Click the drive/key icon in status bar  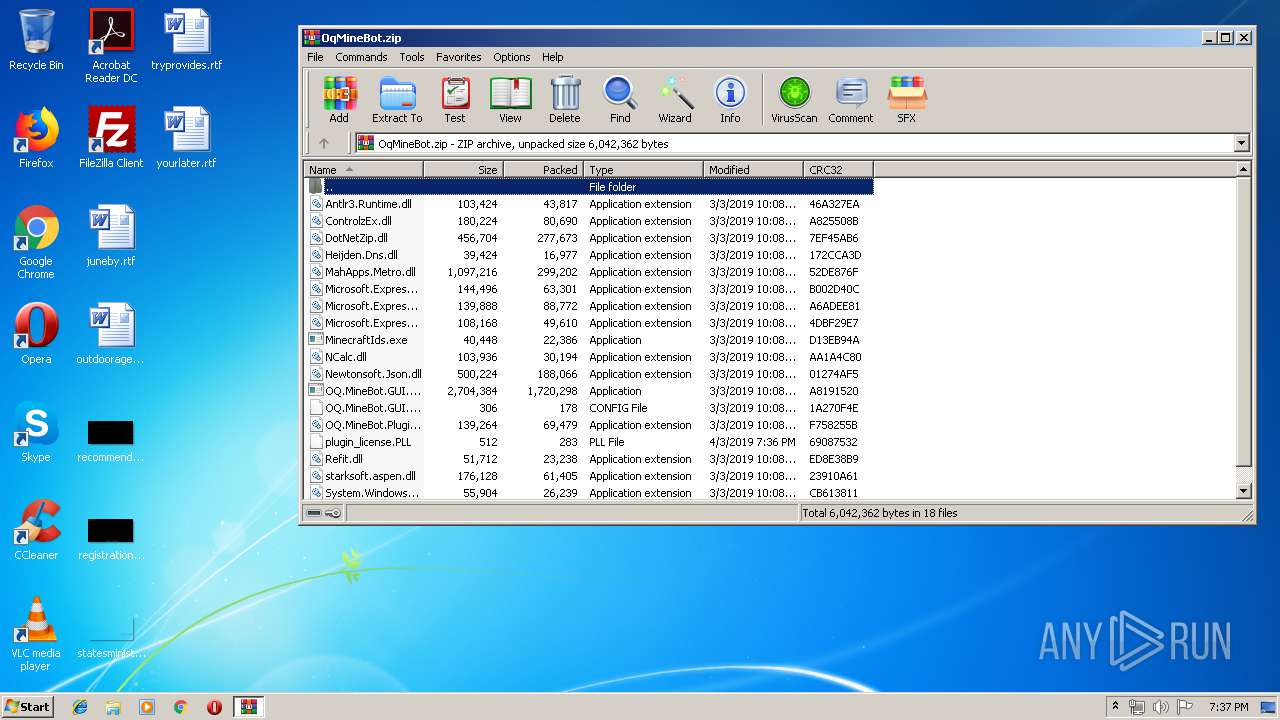coord(324,513)
